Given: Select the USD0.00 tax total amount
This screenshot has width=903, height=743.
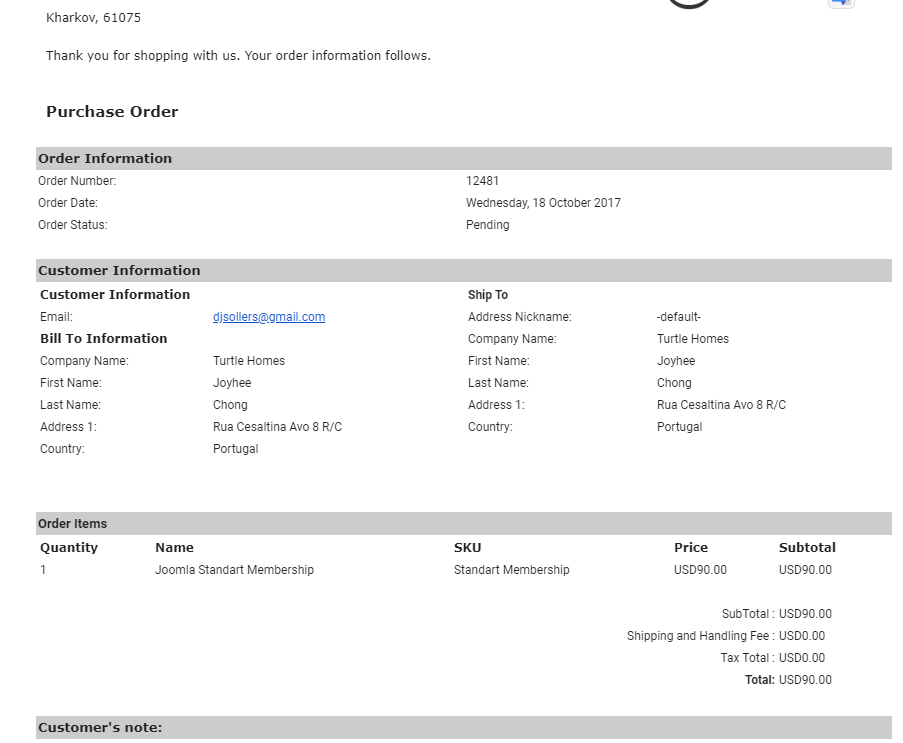Looking at the screenshot, I should (802, 658).
